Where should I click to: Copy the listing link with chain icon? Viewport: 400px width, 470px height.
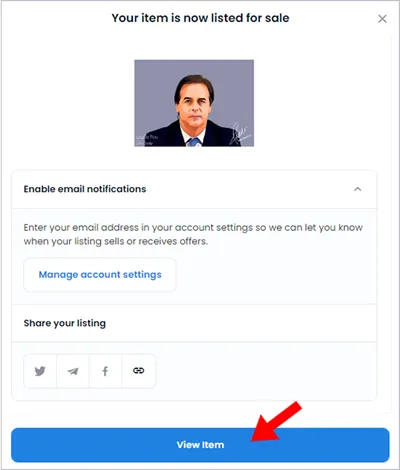[x=138, y=371]
